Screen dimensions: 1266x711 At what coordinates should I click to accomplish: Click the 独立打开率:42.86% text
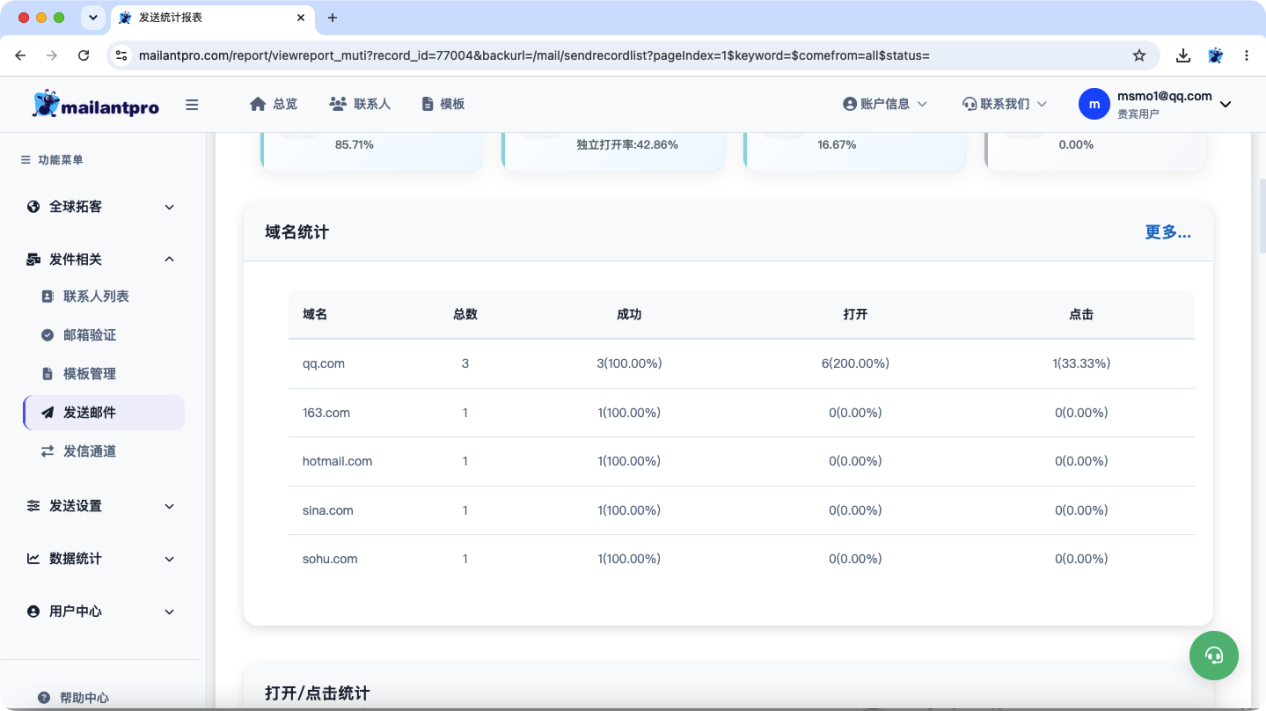click(627, 145)
